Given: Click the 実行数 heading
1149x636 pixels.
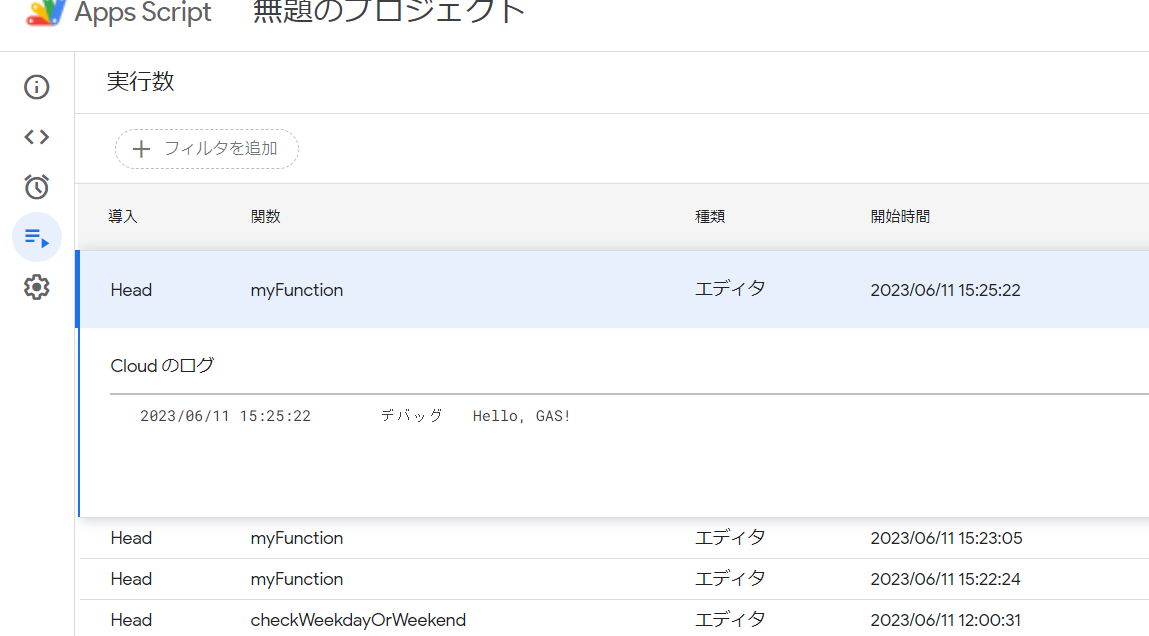Looking at the screenshot, I should pyautogui.click(x=139, y=82).
